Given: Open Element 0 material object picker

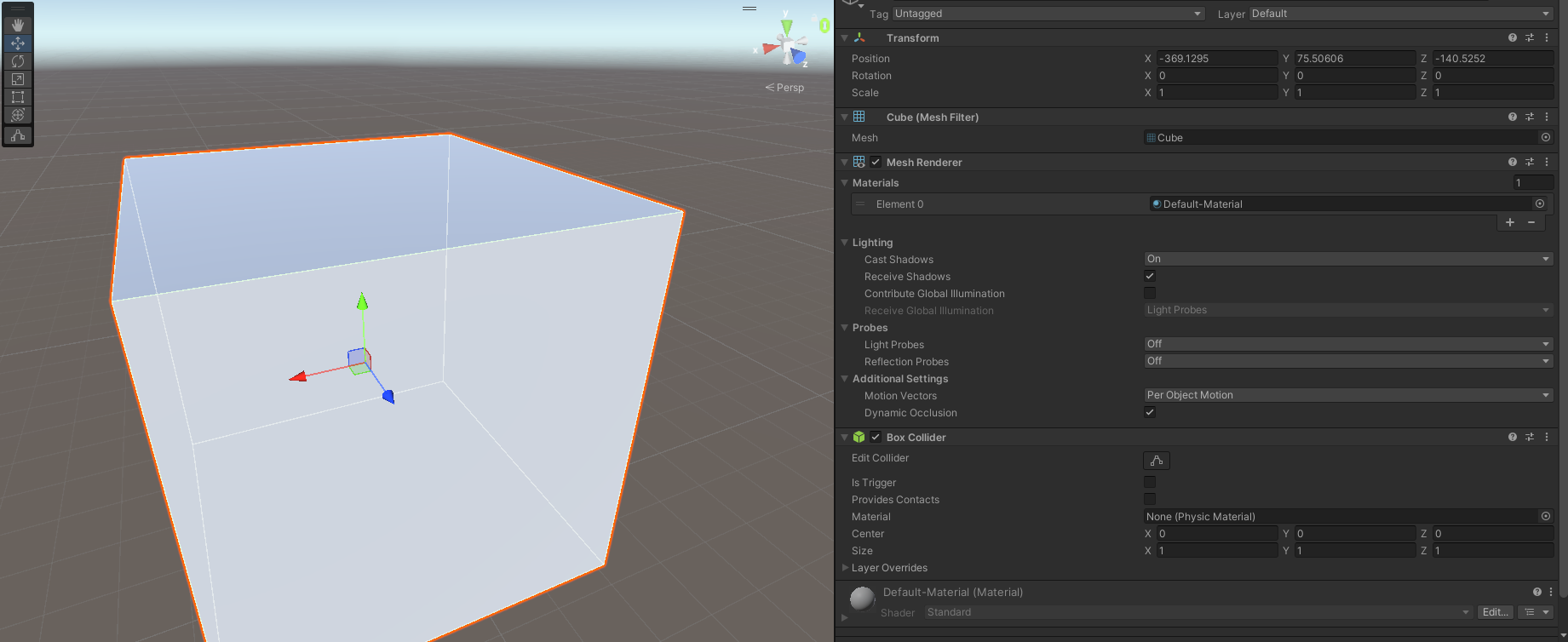Looking at the screenshot, I should pos(1540,203).
